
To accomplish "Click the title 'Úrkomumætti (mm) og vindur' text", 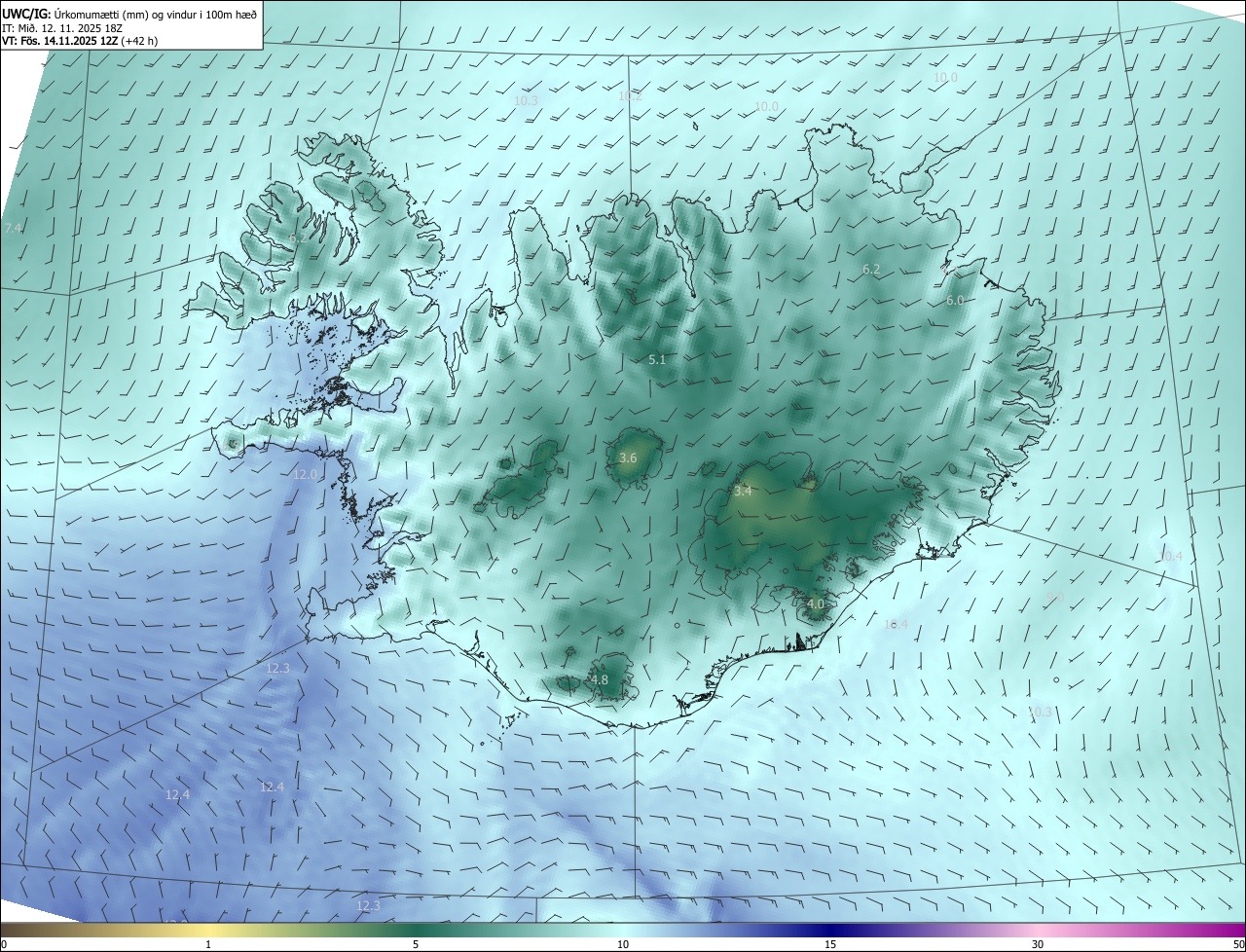I will point(155,14).
